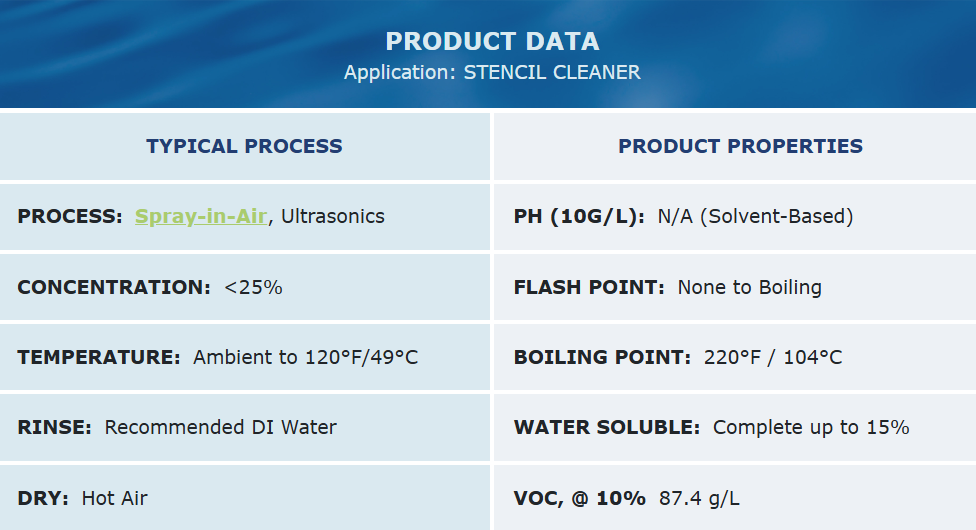976x530 pixels.
Task: Click the Recommended DI Water text
Action: [x=221, y=427]
